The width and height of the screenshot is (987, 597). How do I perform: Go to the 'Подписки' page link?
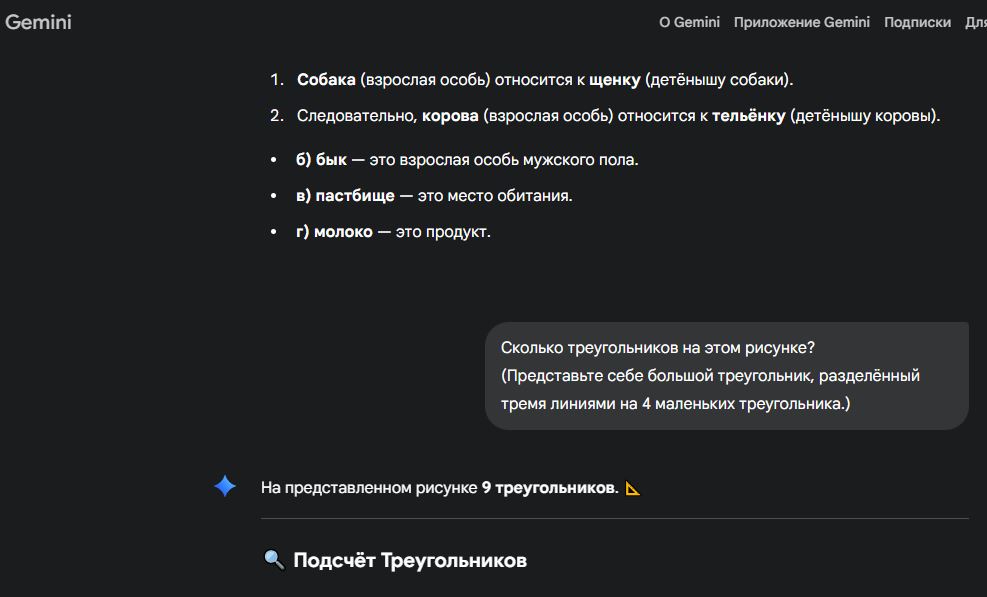pos(917,22)
